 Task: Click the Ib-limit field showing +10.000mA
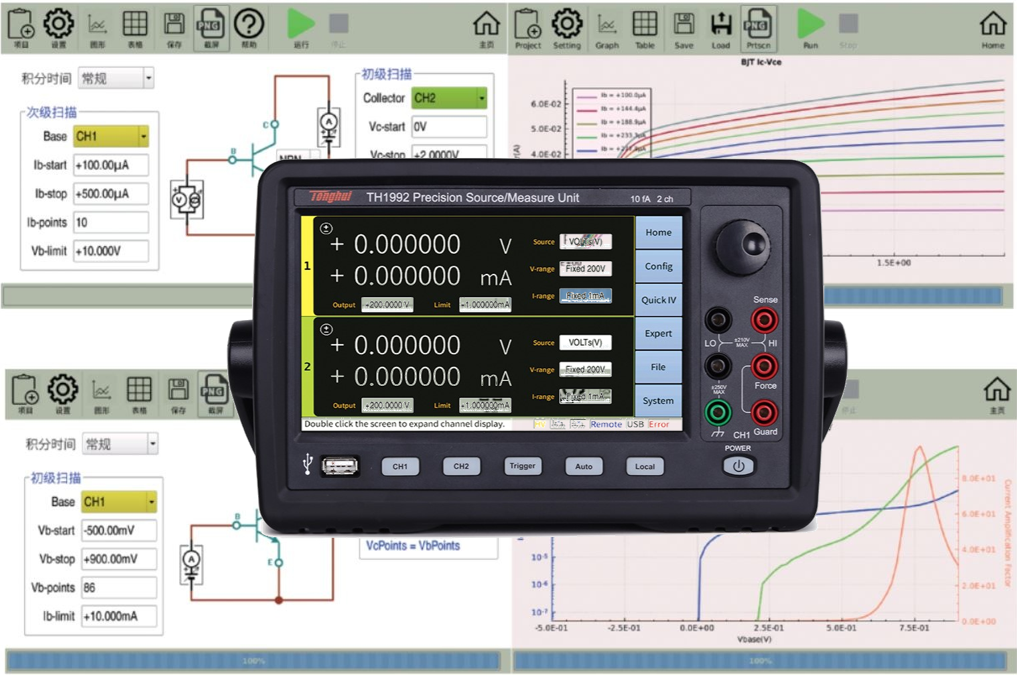(x=119, y=616)
